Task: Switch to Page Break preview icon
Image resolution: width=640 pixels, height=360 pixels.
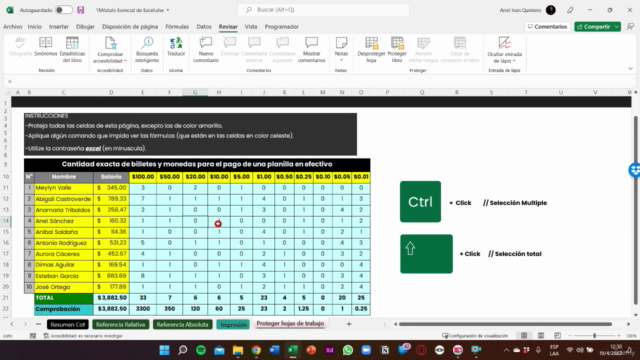Action: [558, 336]
